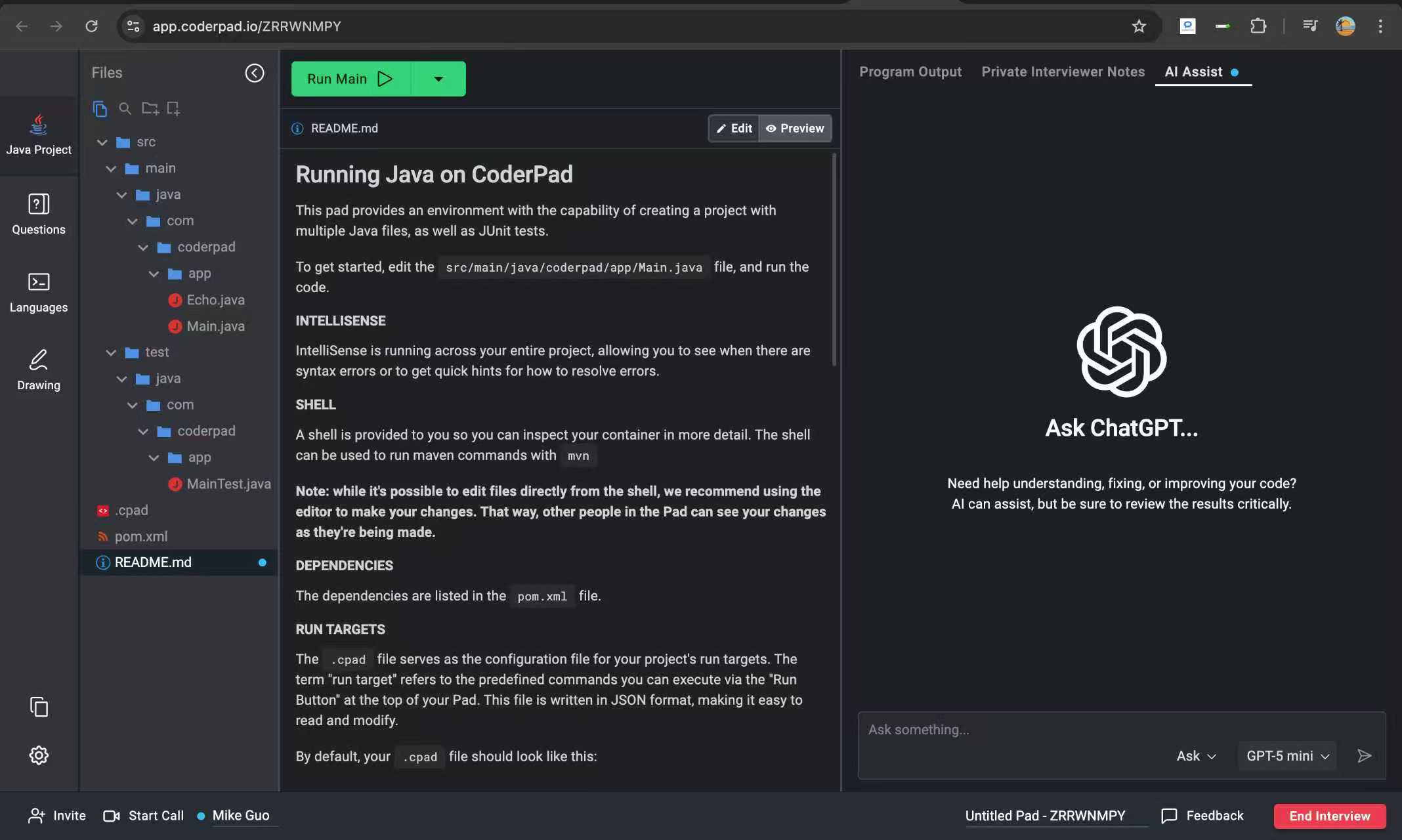Viewport: 1402px width, 840px height.
Task: Switch to Preview mode for README.md
Action: point(795,128)
